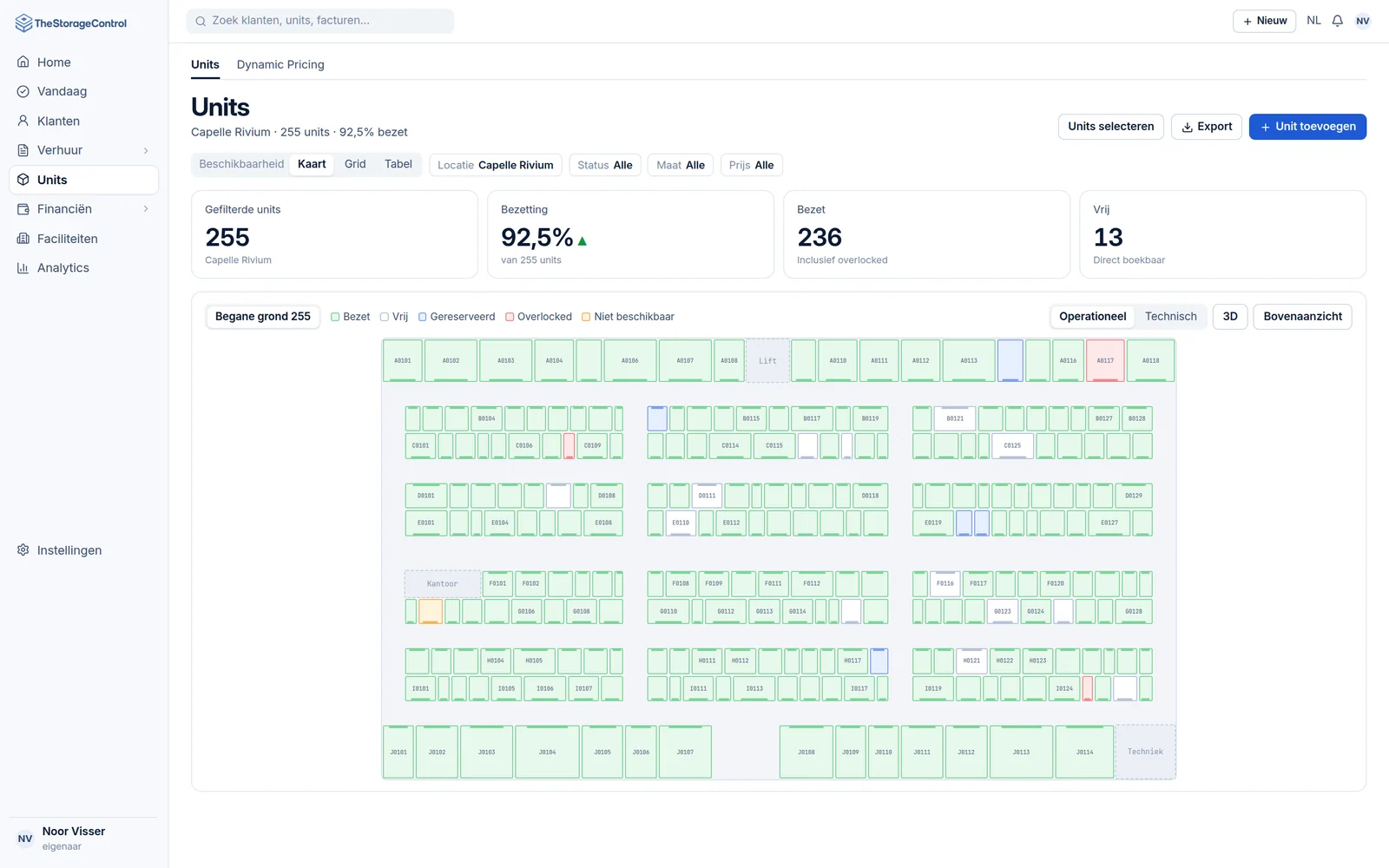The width and height of the screenshot is (1389, 868).
Task: Open Instellingen via its gear icon
Action: [x=23, y=550]
